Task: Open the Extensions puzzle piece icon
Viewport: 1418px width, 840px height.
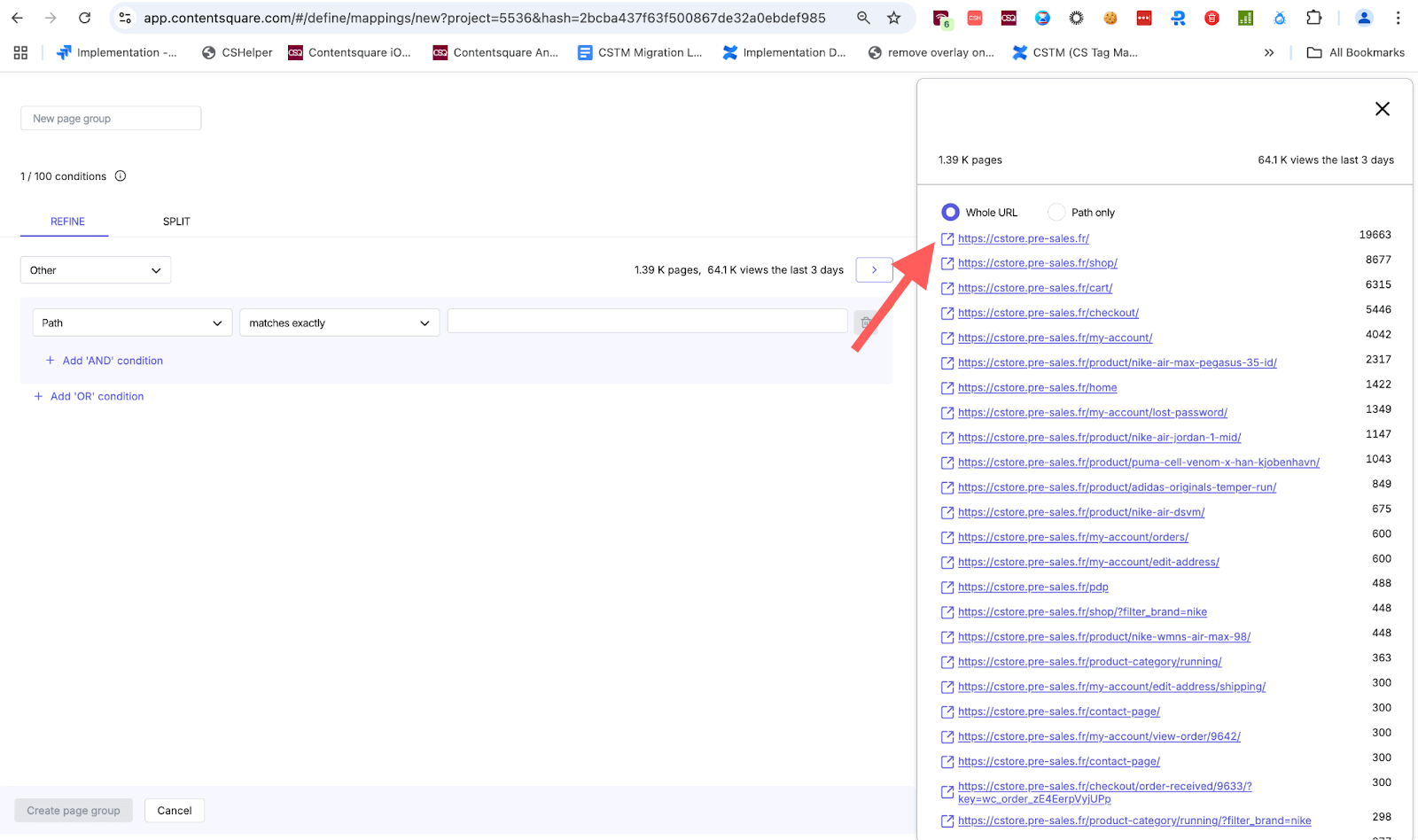Action: click(1314, 17)
